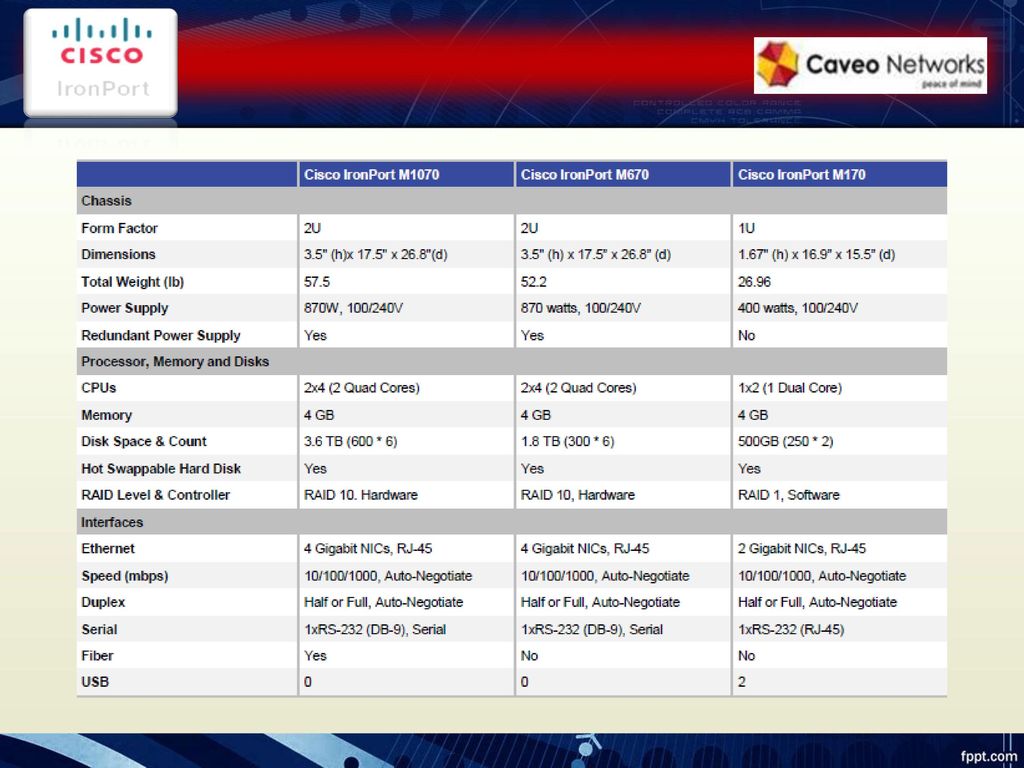
Task: Click the 1.8 TB (300 * 6) cell
Action: pyautogui.click(x=568, y=441)
